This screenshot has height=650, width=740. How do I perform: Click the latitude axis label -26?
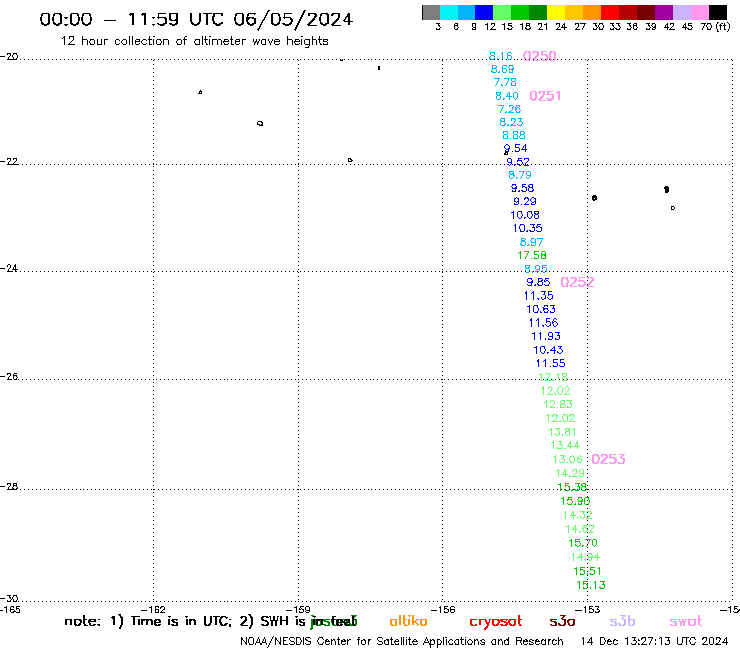click(x=9, y=376)
